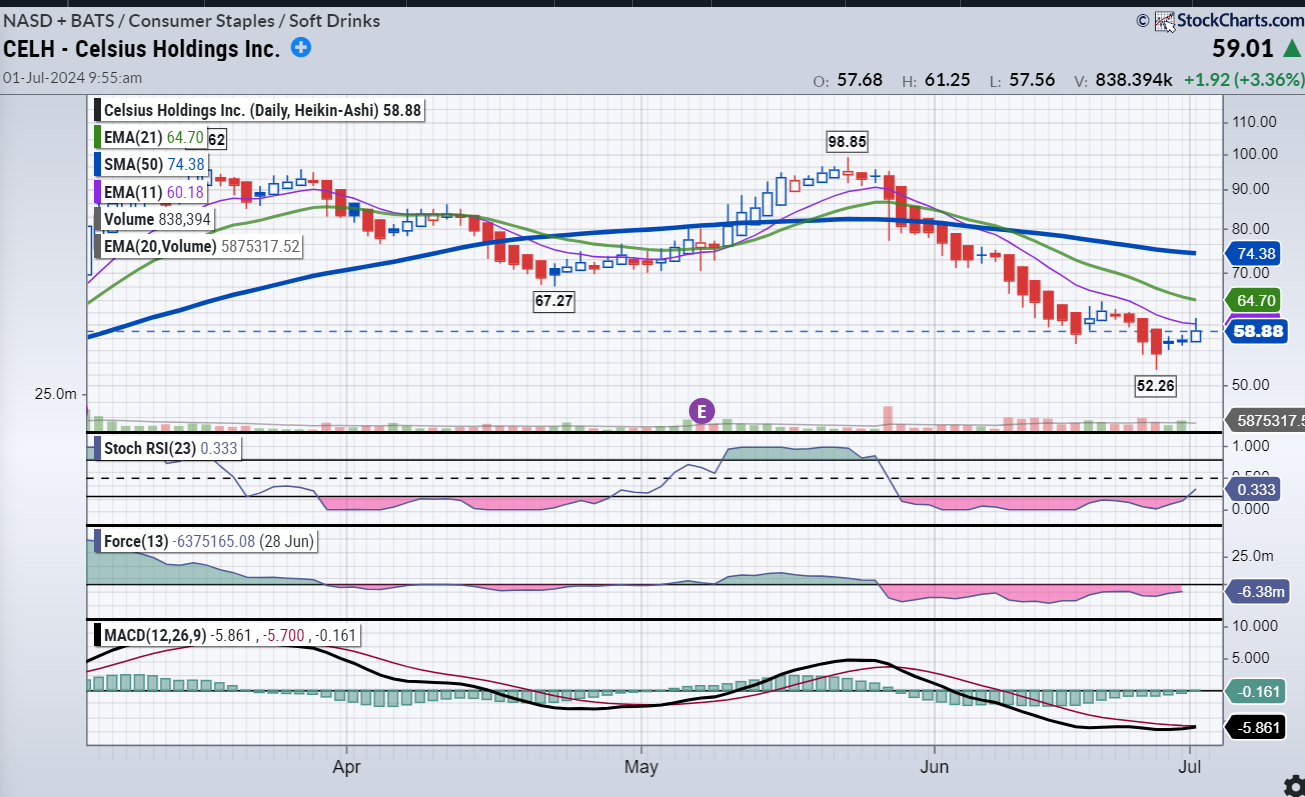Select the 'Force(13) -6375165.08' legend label
1305x797 pixels.
point(207,542)
